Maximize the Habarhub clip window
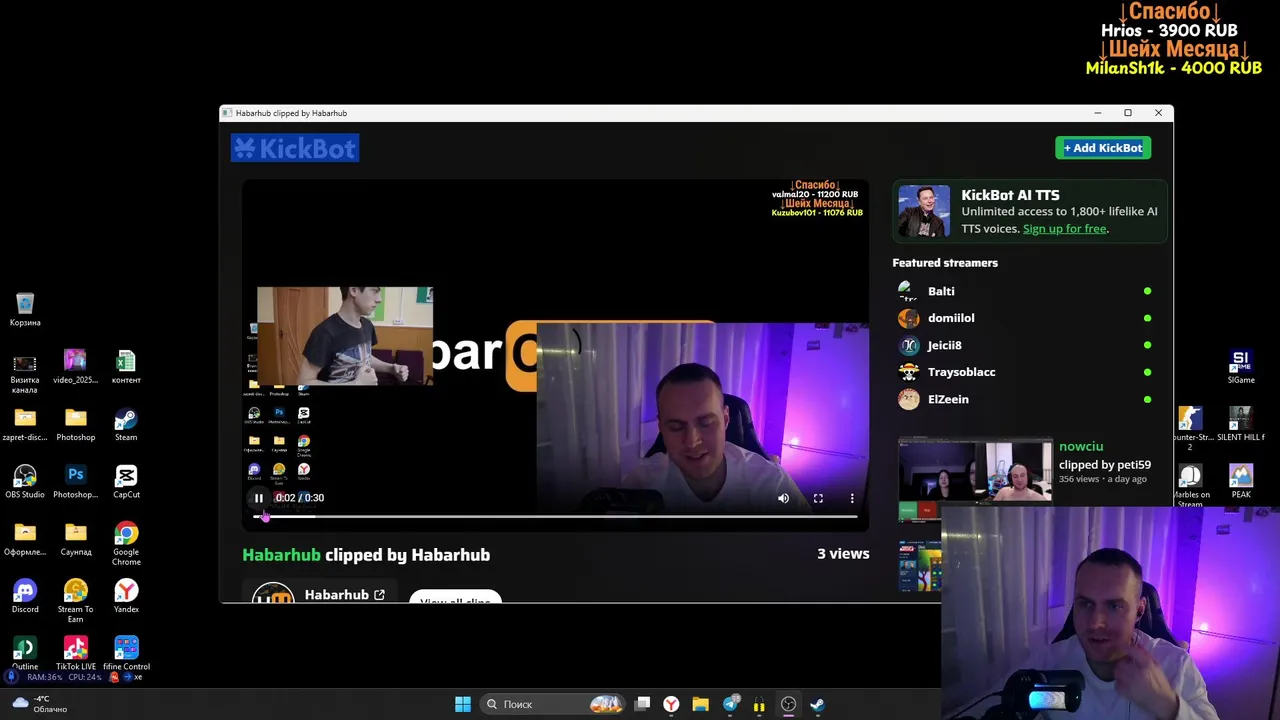 1128,113
